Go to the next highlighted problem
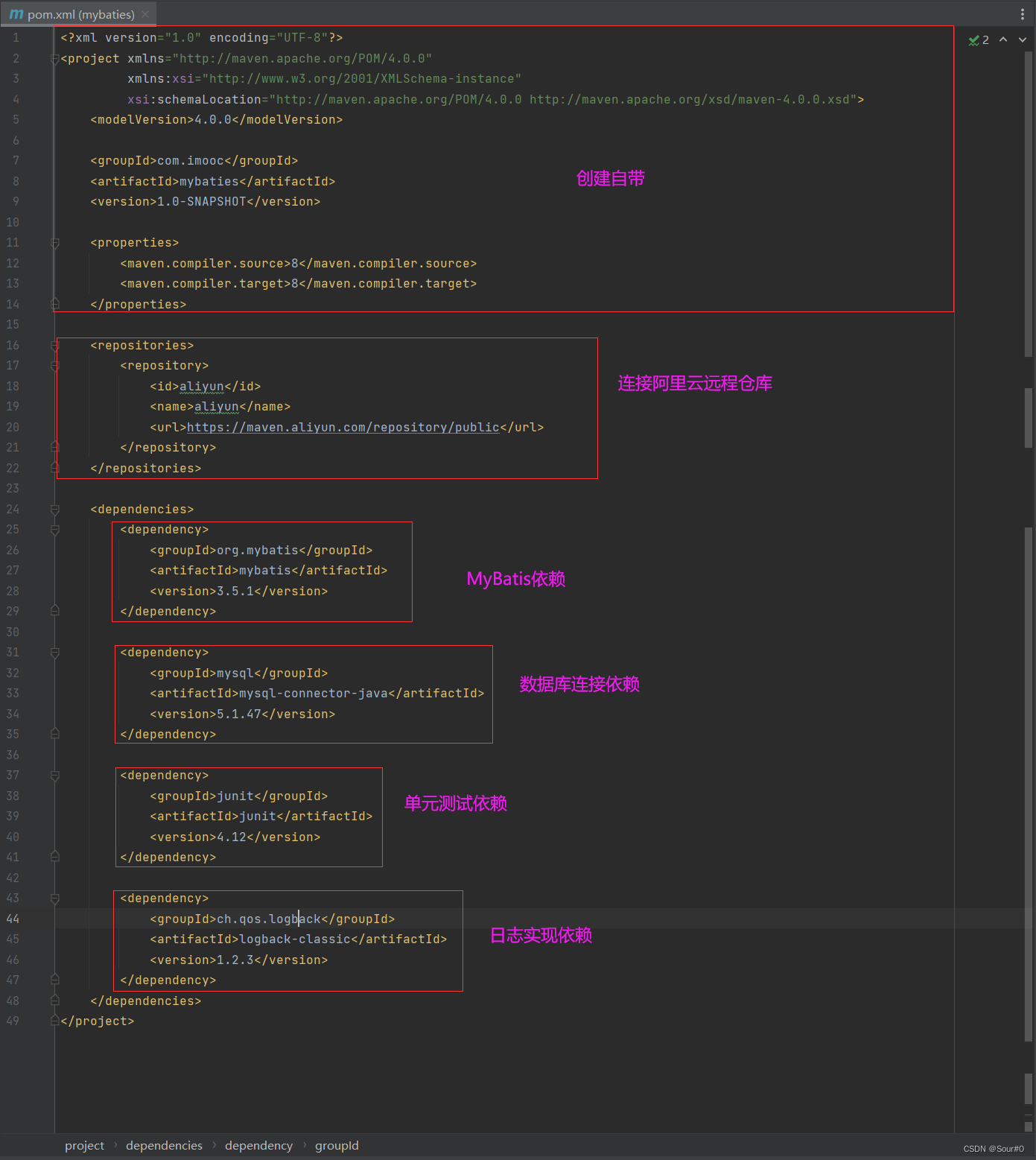 tap(1023, 39)
